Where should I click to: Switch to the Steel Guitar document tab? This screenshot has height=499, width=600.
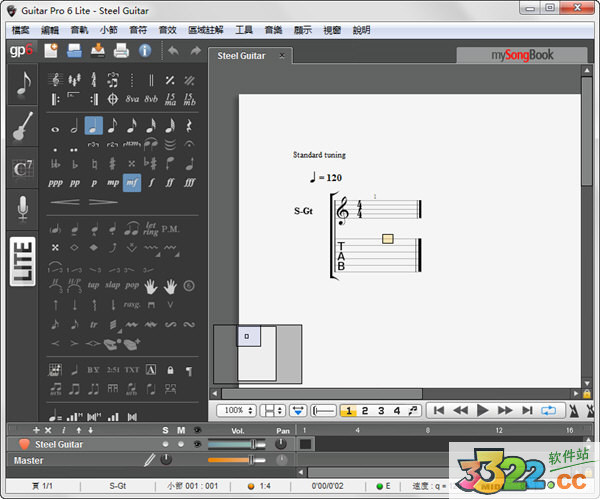[242, 56]
